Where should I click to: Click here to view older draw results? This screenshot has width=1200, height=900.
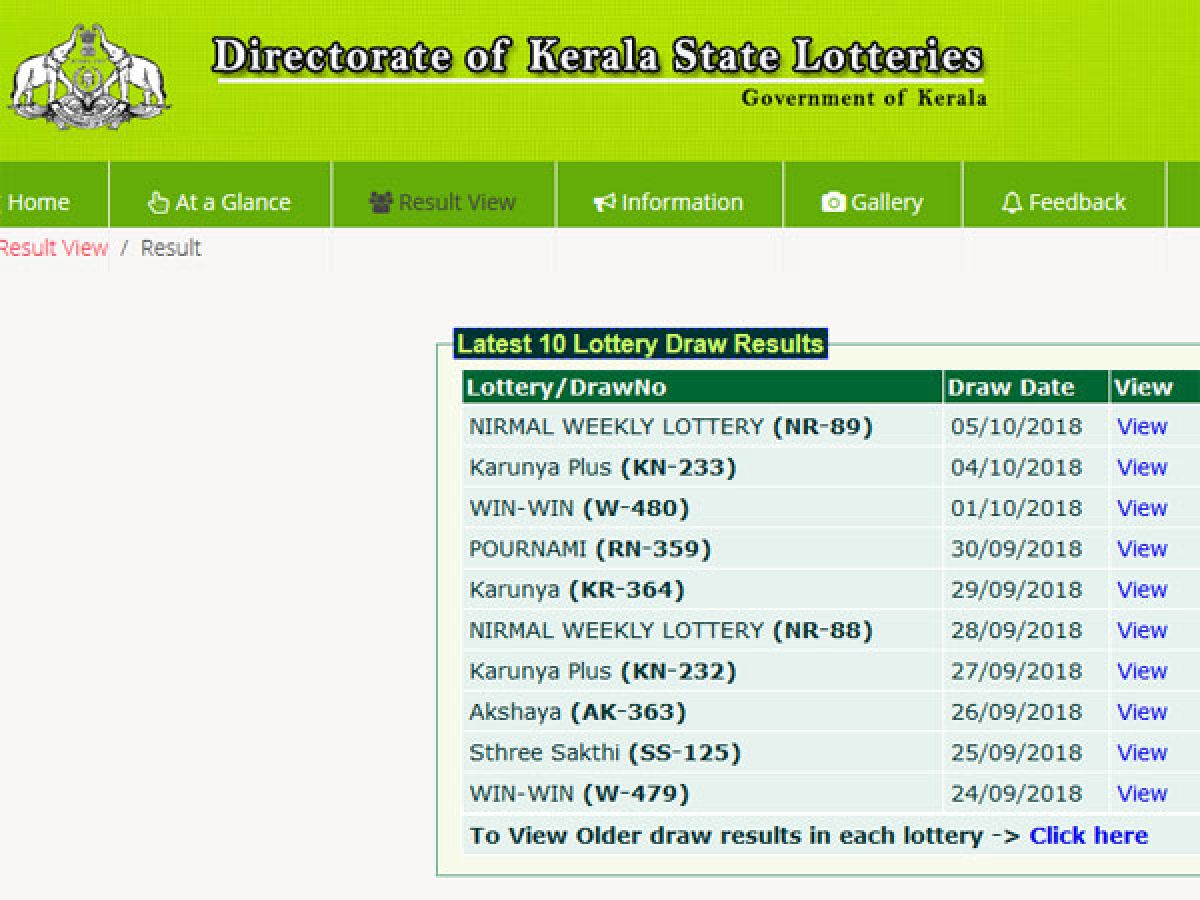tap(1088, 836)
